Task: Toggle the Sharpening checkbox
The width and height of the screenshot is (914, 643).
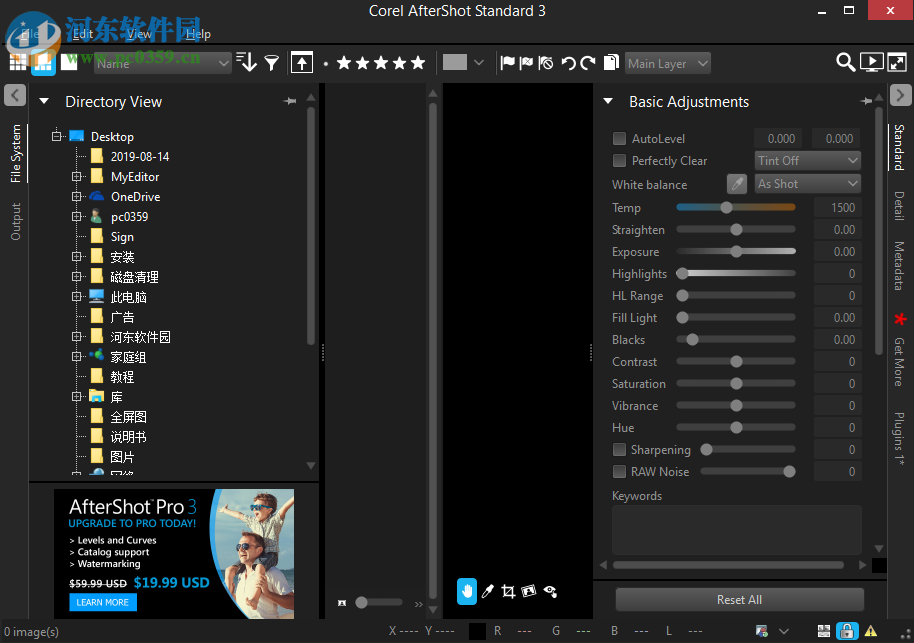Action: coord(618,449)
